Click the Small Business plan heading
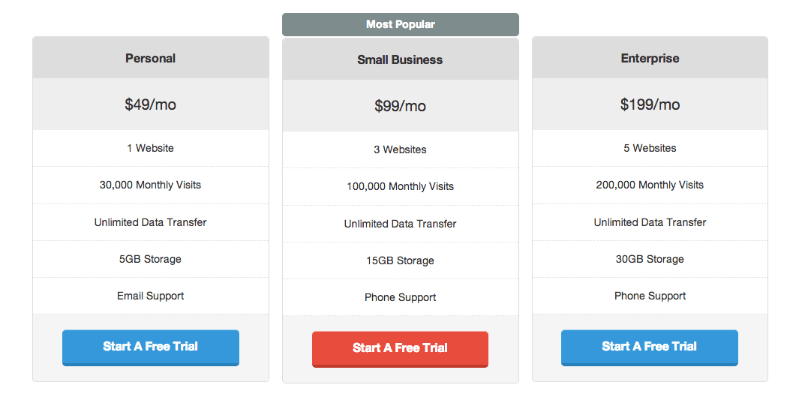 point(400,60)
